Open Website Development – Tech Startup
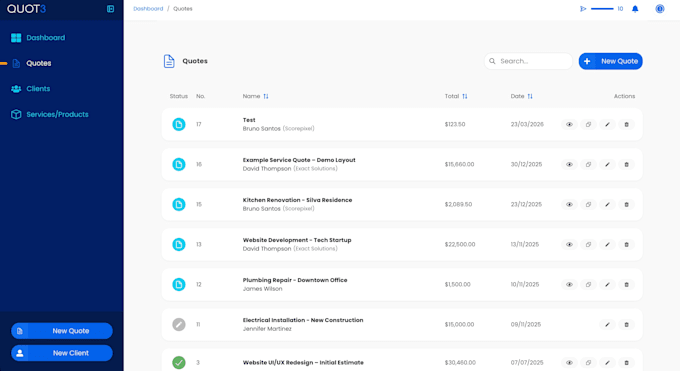Image resolution: width=680 pixels, height=371 pixels. pyautogui.click(x=297, y=240)
